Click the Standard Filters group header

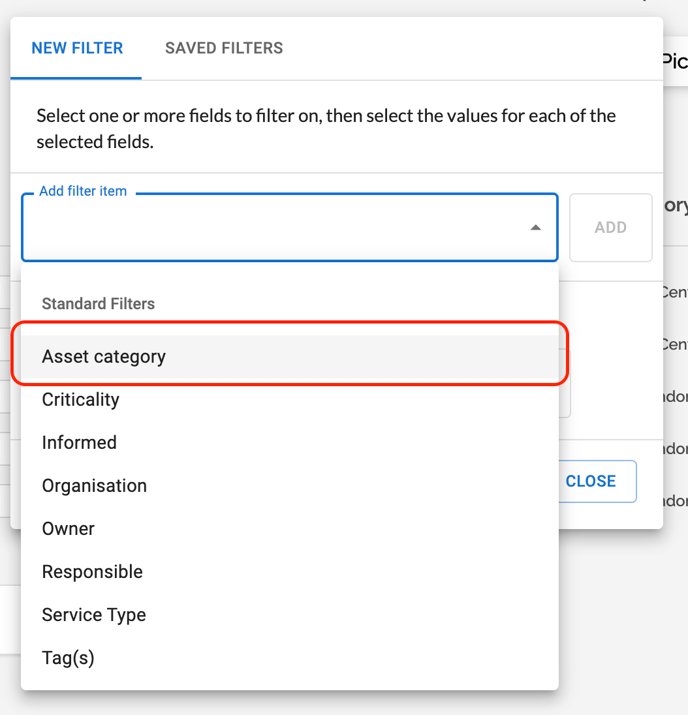pyautogui.click(x=98, y=304)
